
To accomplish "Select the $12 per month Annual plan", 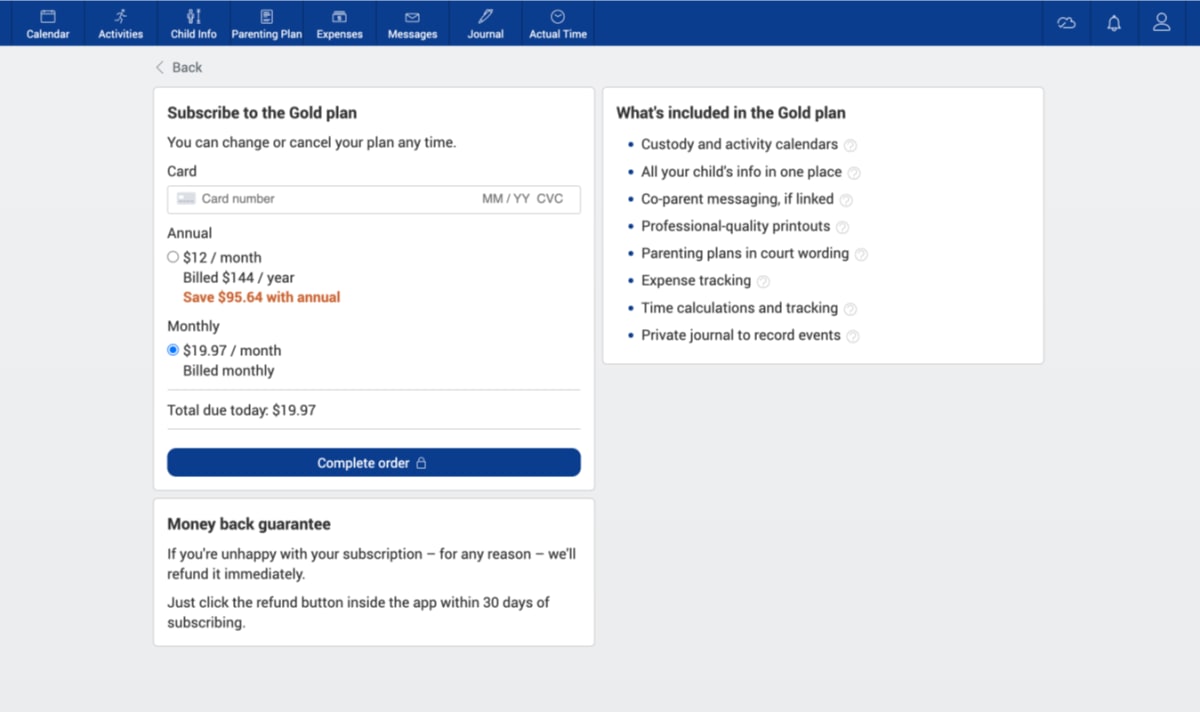I will (x=172, y=256).
